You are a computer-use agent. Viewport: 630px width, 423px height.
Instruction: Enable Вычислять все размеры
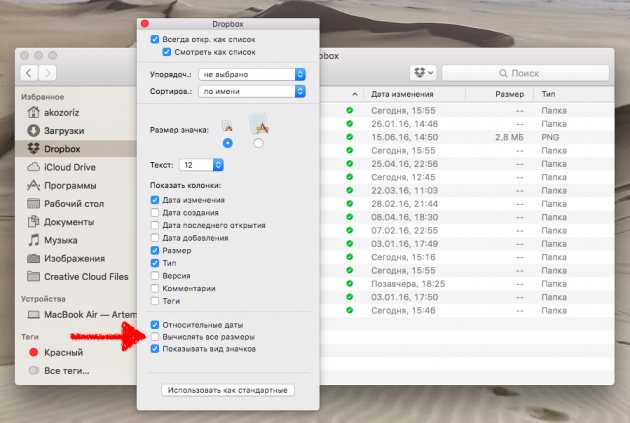(155, 337)
